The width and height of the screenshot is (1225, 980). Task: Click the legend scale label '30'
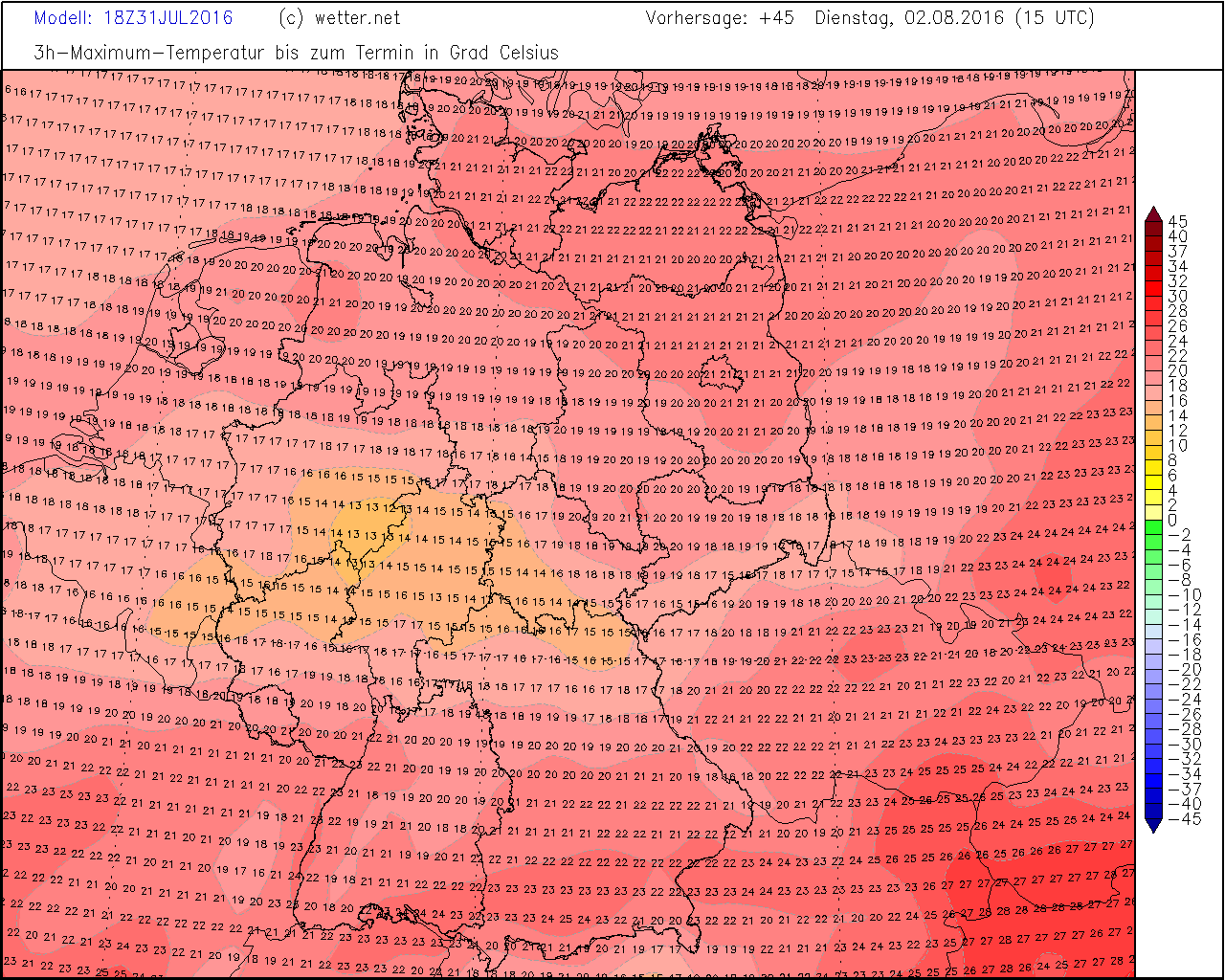1177,297
